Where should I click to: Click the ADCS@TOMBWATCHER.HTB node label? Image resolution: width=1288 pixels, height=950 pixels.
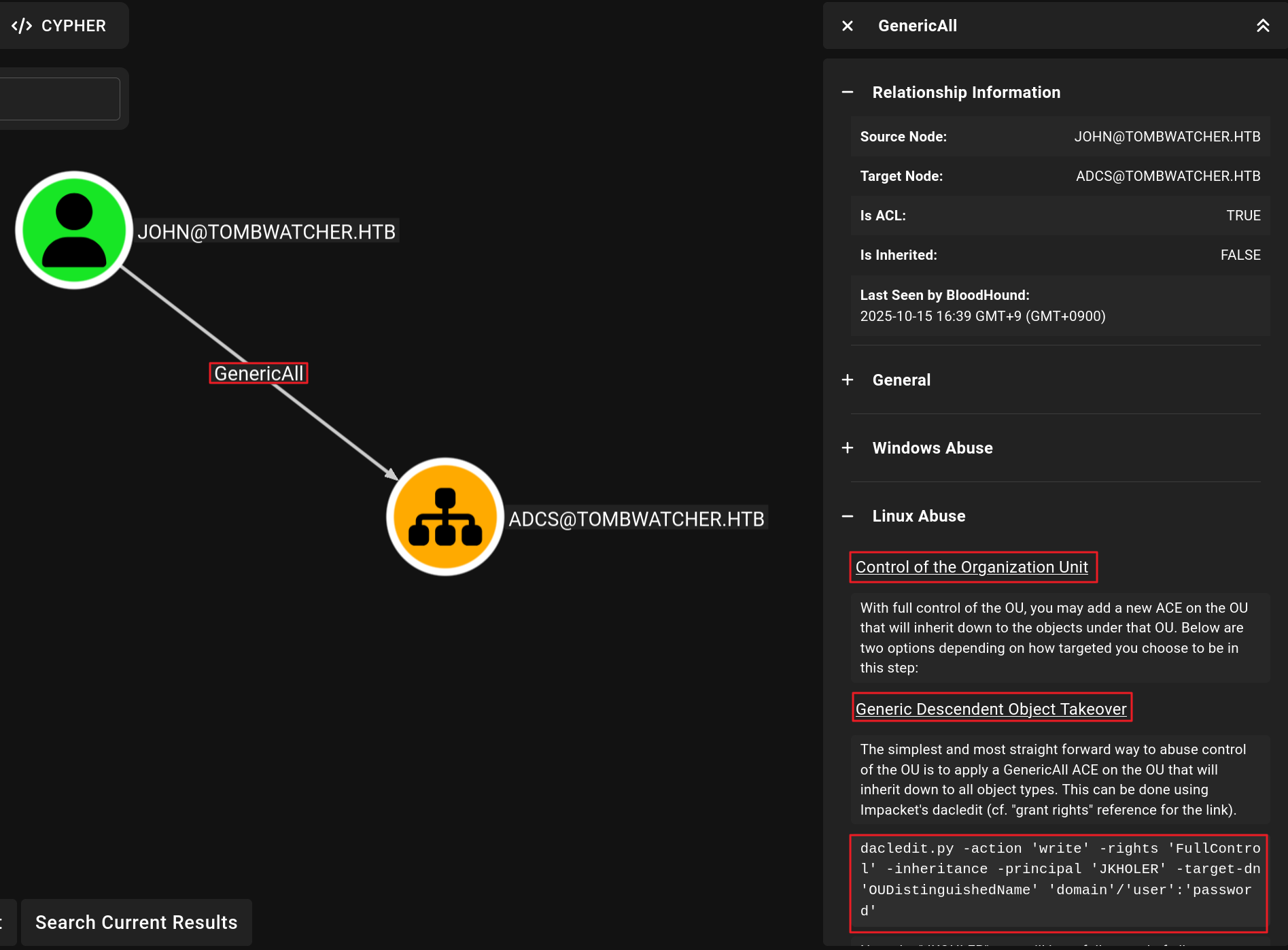pyautogui.click(x=636, y=519)
